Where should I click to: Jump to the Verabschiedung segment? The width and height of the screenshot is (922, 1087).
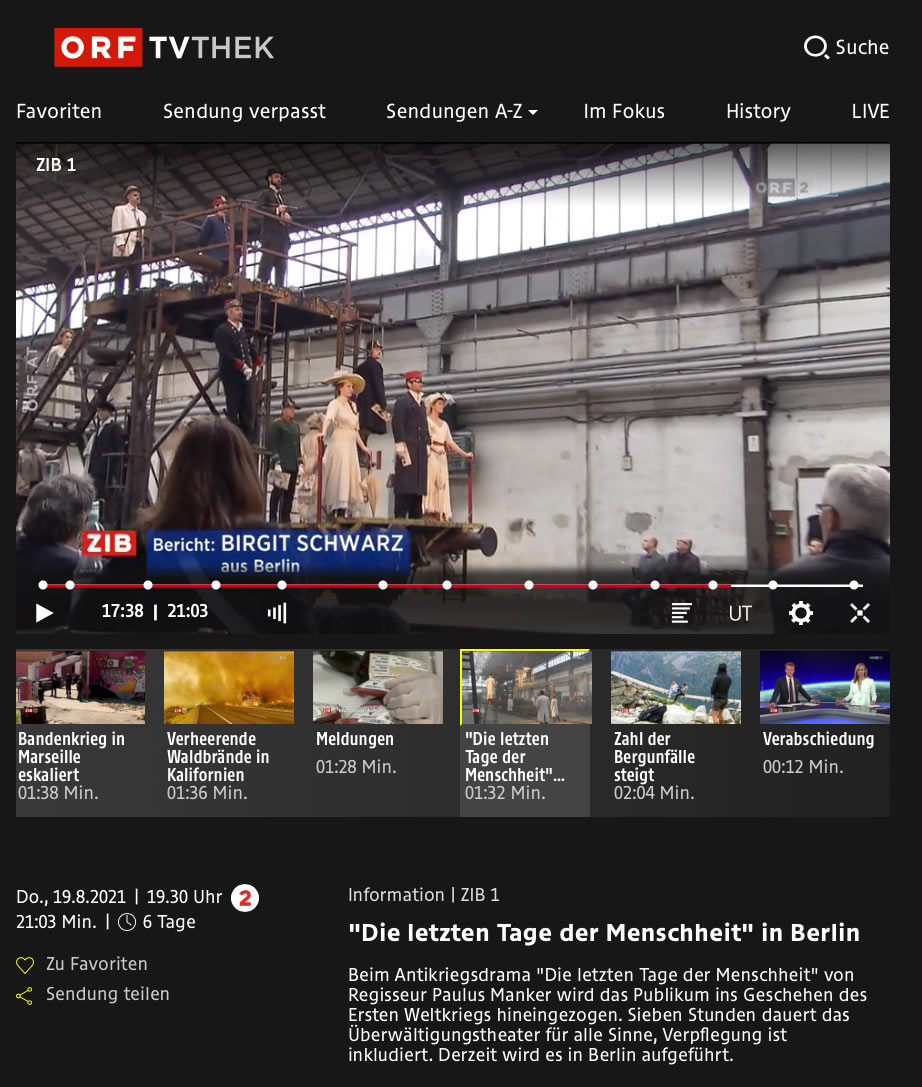pyautogui.click(x=824, y=688)
